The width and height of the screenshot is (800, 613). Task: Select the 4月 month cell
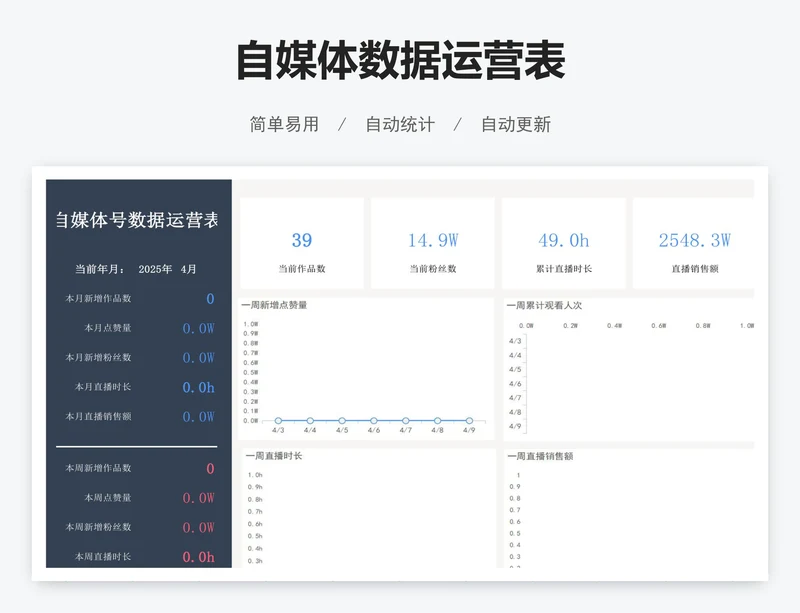(x=188, y=269)
